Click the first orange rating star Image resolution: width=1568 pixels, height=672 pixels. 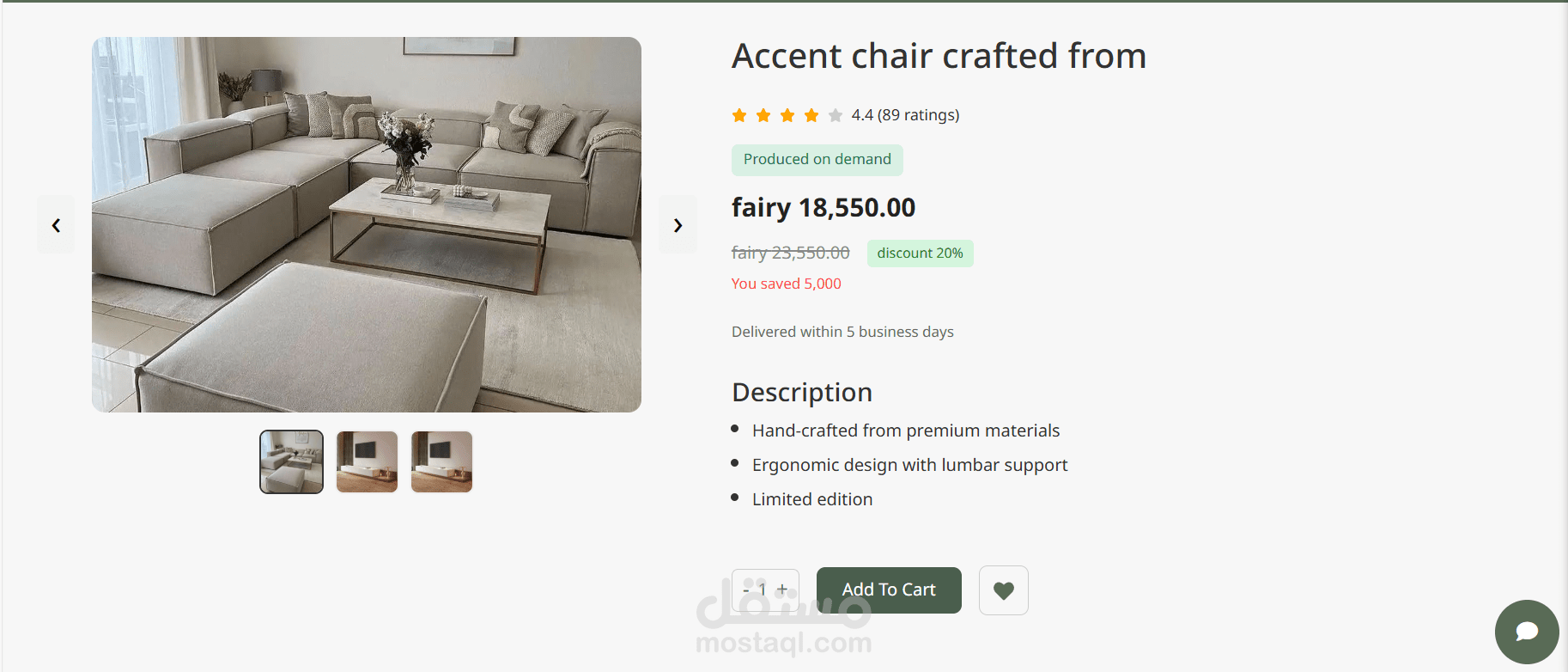point(739,115)
